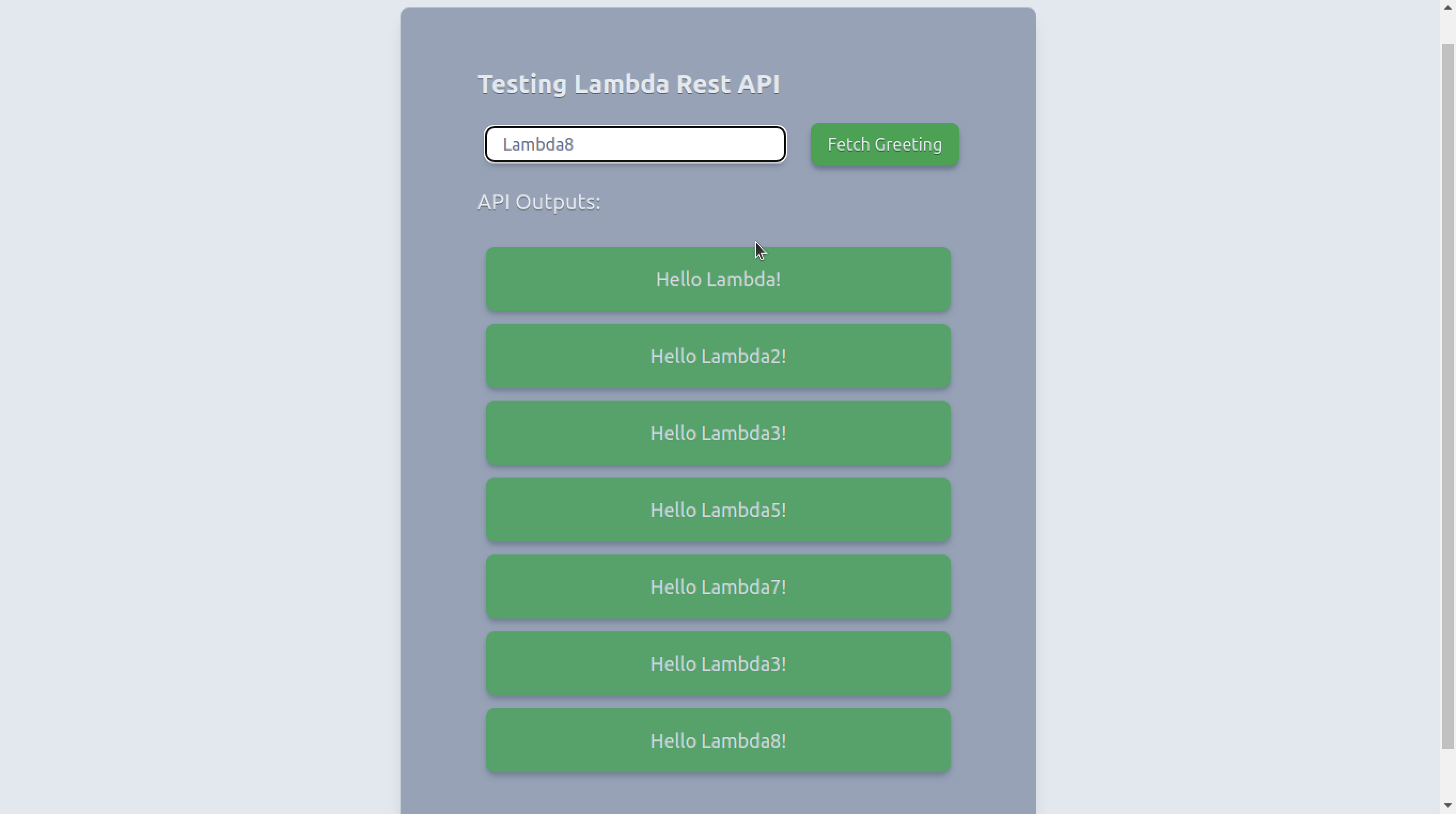Click the Hello Lambda7! output card
The width and height of the screenshot is (1456, 814).
tap(718, 587)
